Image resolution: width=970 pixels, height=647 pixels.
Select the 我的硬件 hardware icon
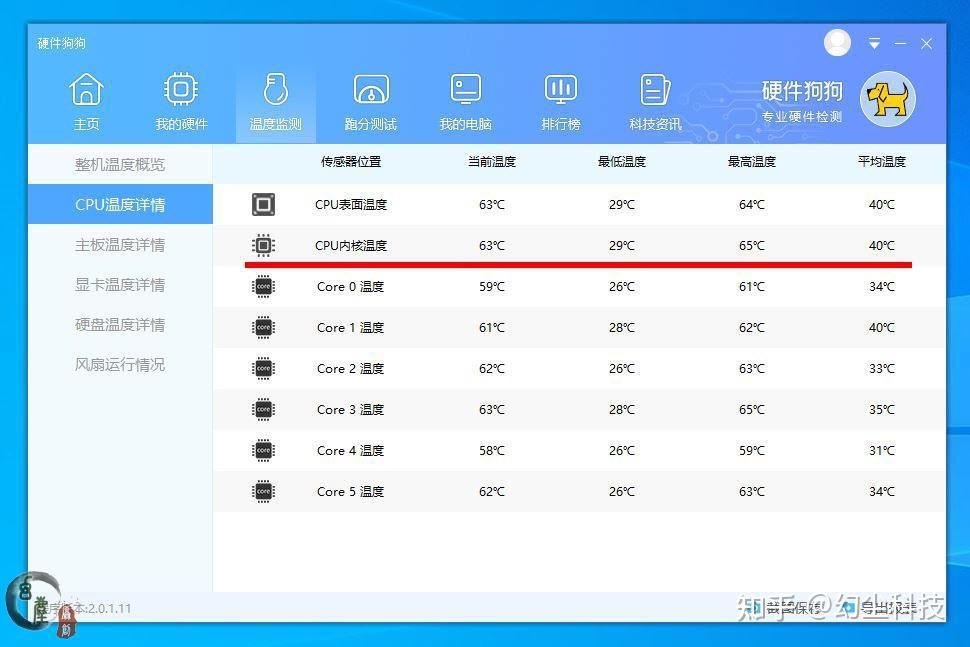(x=180, y=100)
